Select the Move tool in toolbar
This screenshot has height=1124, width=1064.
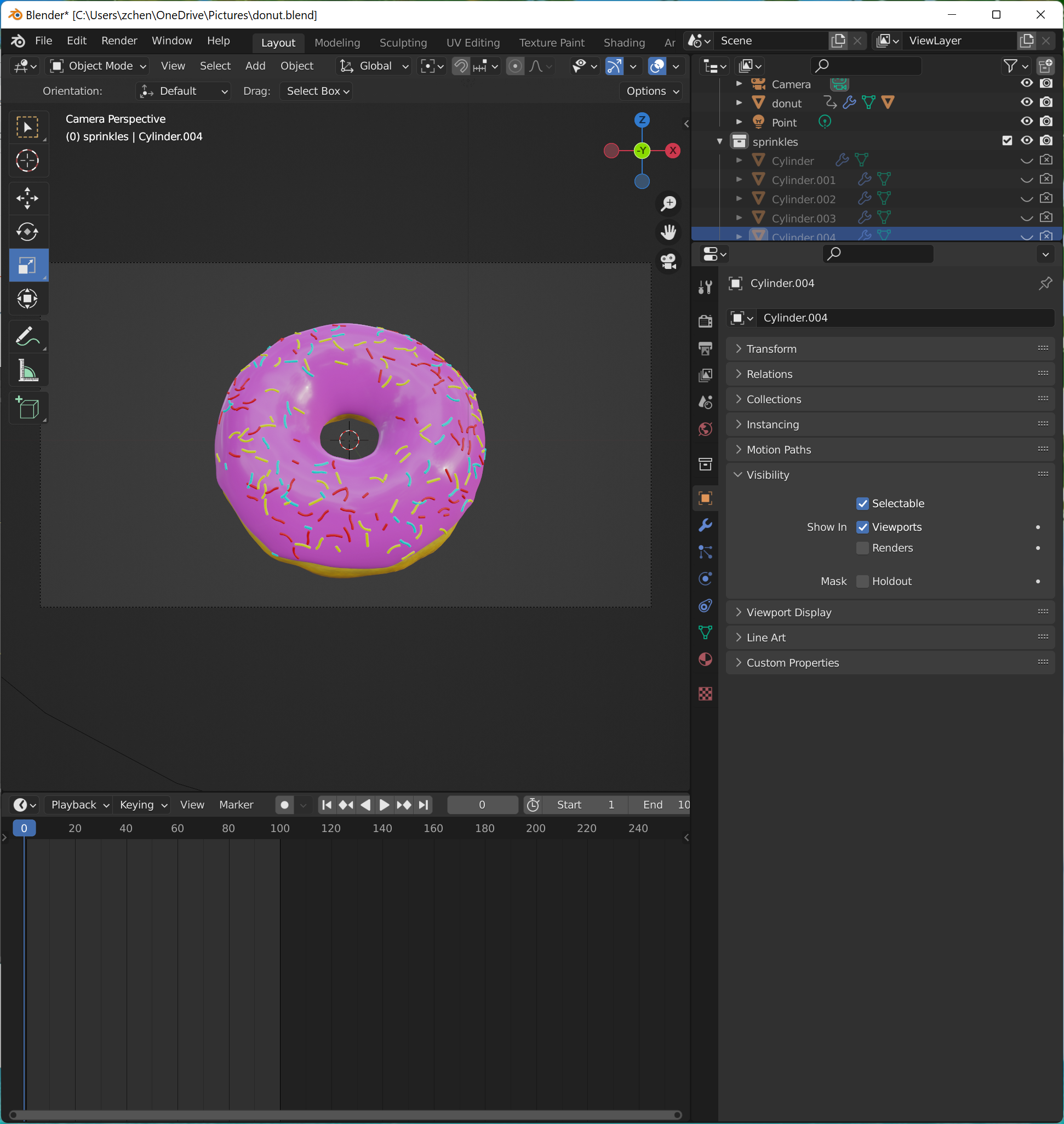click(27, 198)
